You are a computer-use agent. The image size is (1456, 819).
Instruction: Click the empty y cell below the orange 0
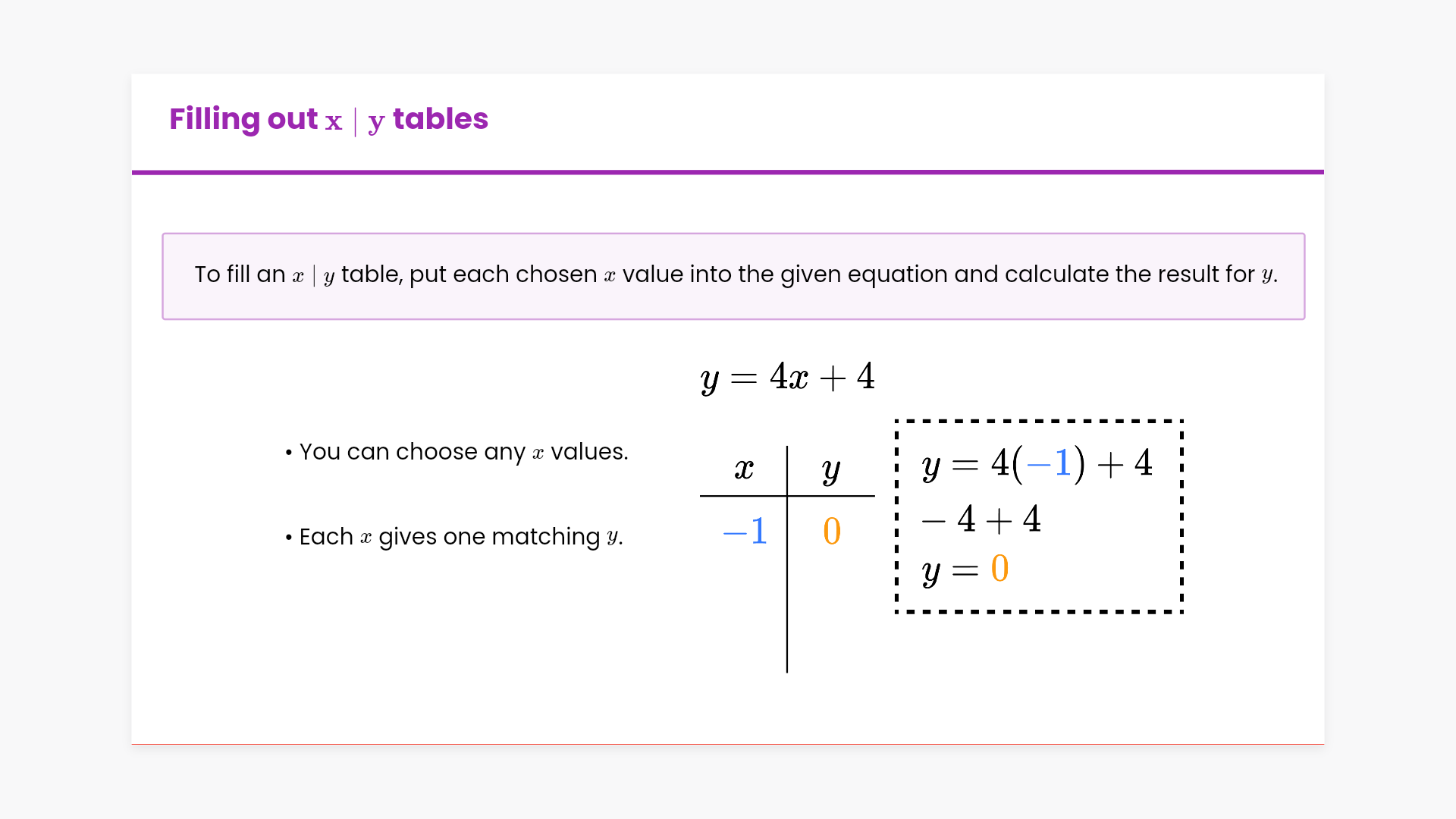[832, 607]
